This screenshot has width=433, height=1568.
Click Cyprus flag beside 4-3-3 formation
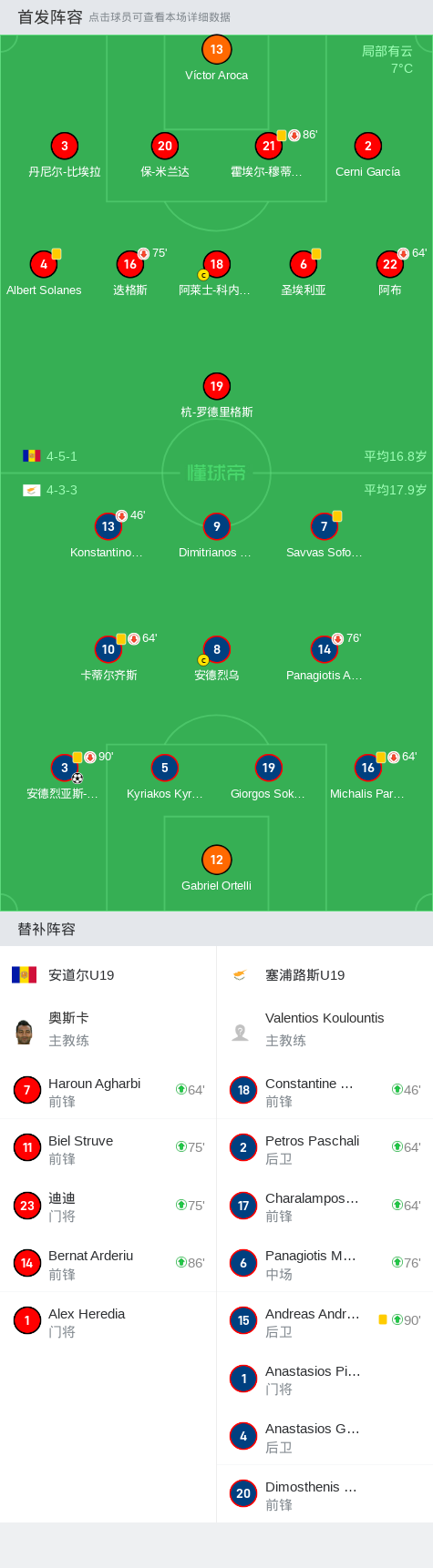coord(32,490)
